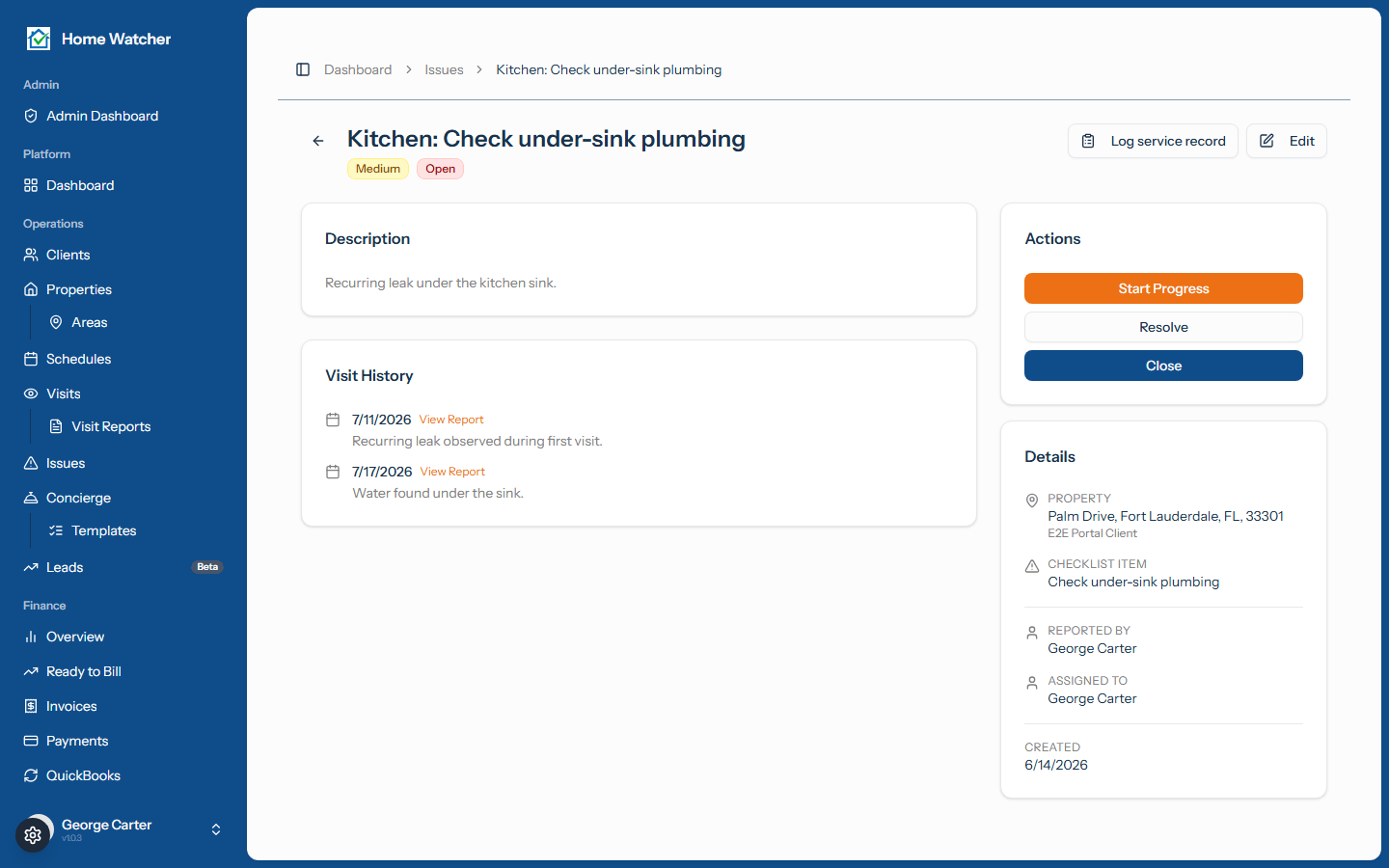This screenshot has height=868, width=1389.
Task: Go back using the left arrow
Action: coord(318,141)
